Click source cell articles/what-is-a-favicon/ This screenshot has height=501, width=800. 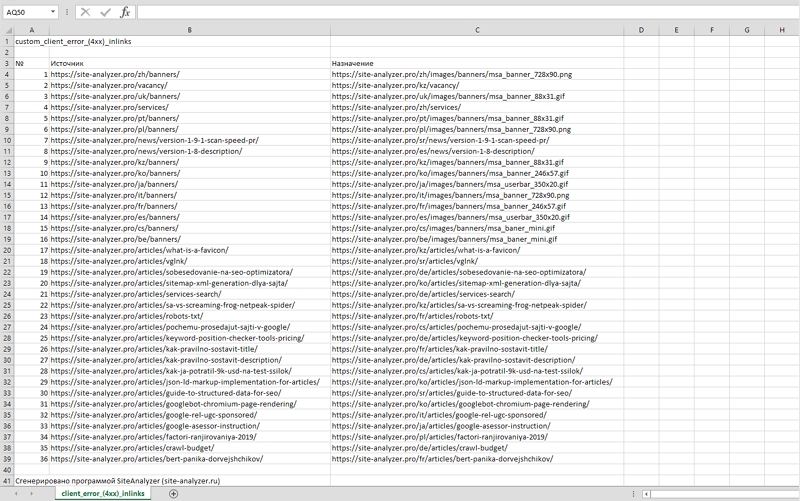[x=189, y=250]
